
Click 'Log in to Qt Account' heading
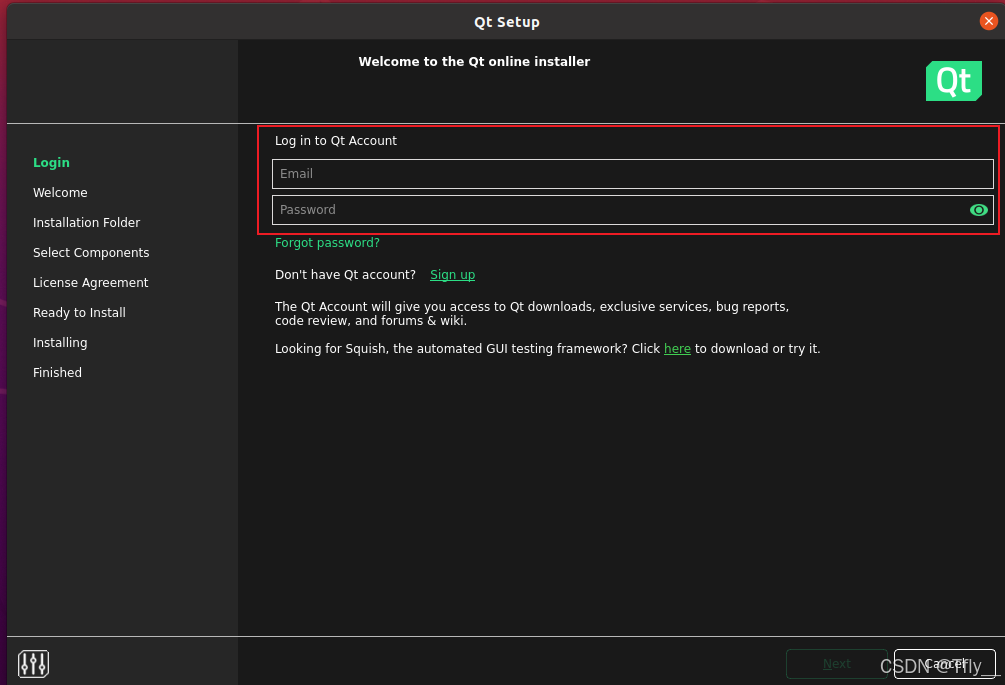pos(336,141)
